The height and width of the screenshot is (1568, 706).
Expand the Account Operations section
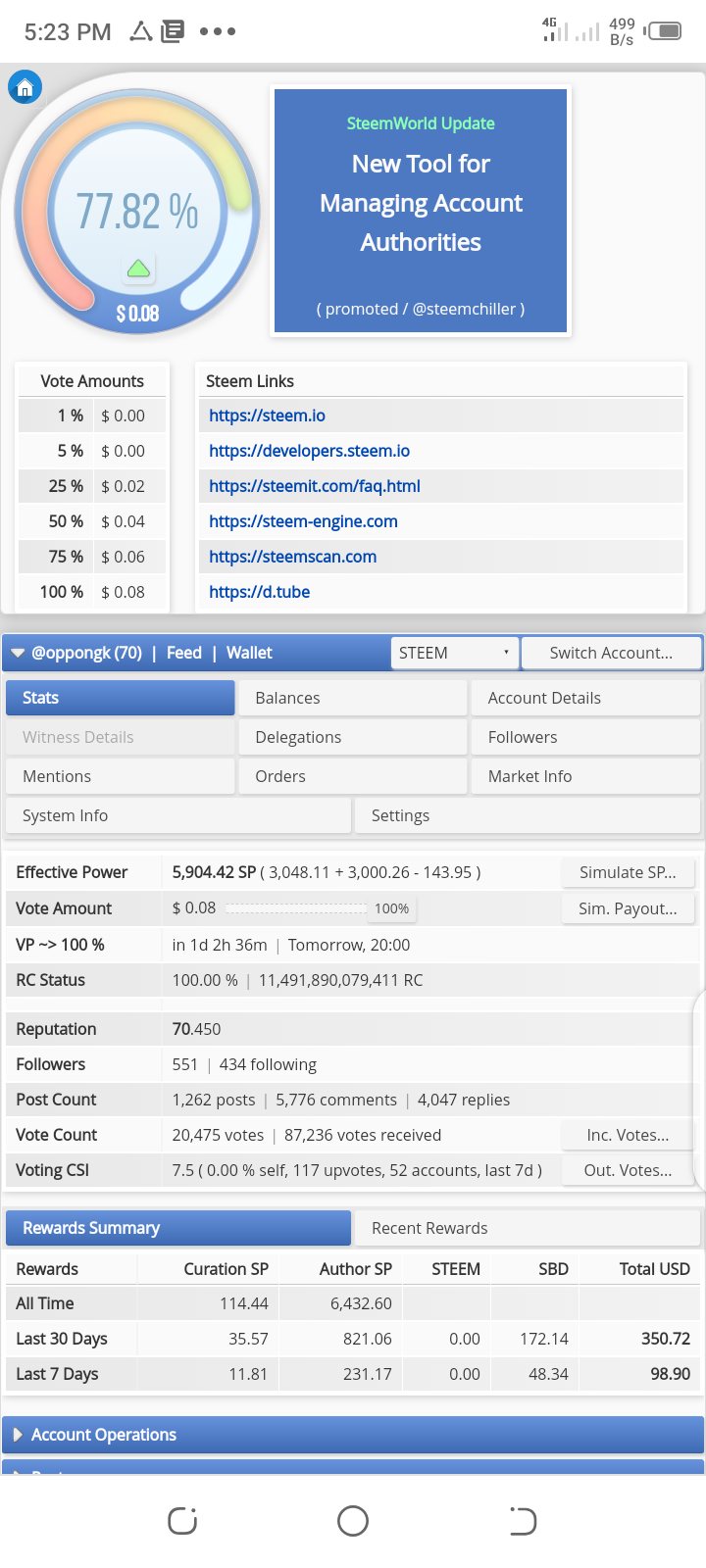tap(353, 1435)
